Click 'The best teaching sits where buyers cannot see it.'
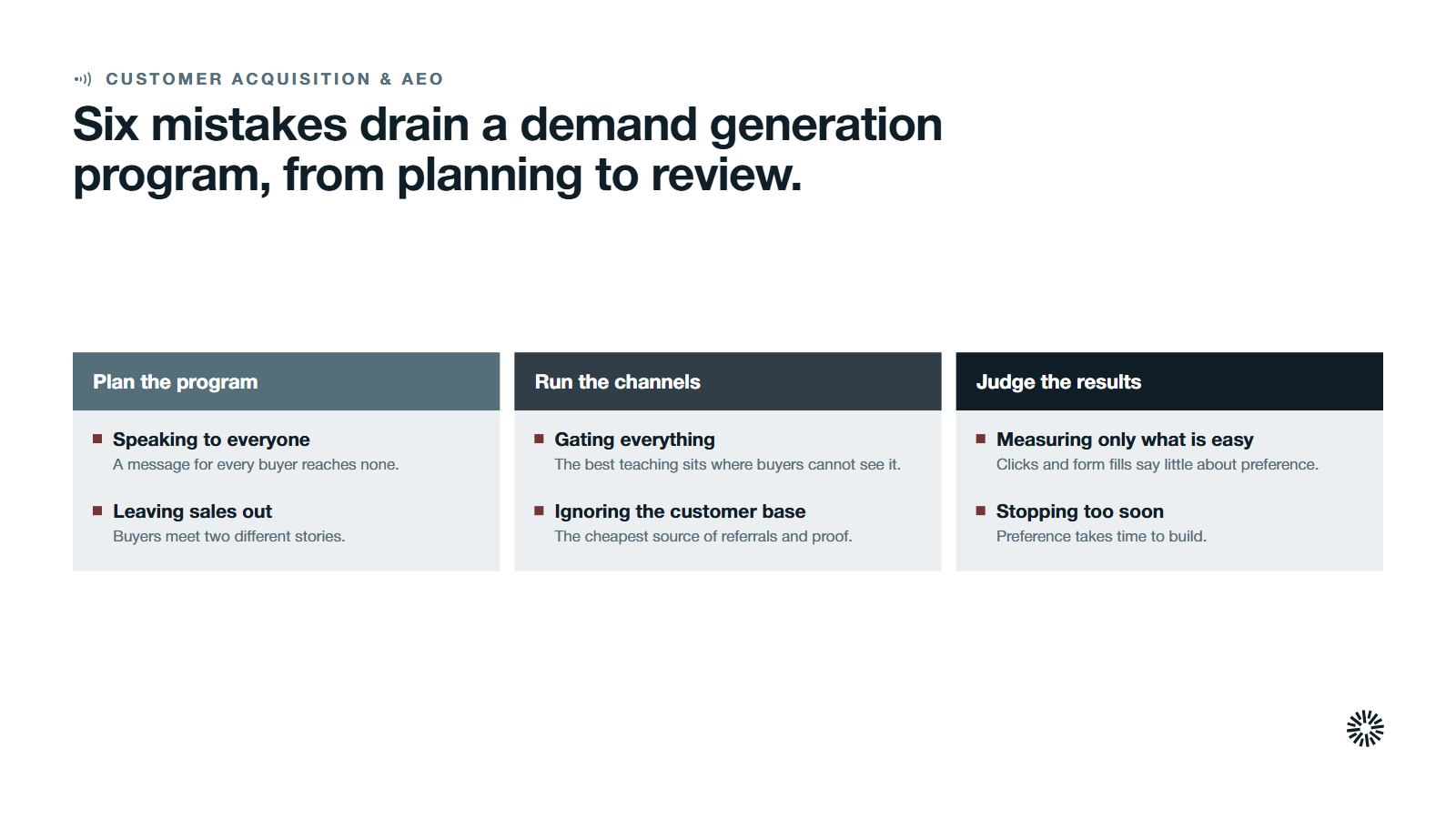The width and height of the screenshot is (1456, 819). (x=727, y=464)
